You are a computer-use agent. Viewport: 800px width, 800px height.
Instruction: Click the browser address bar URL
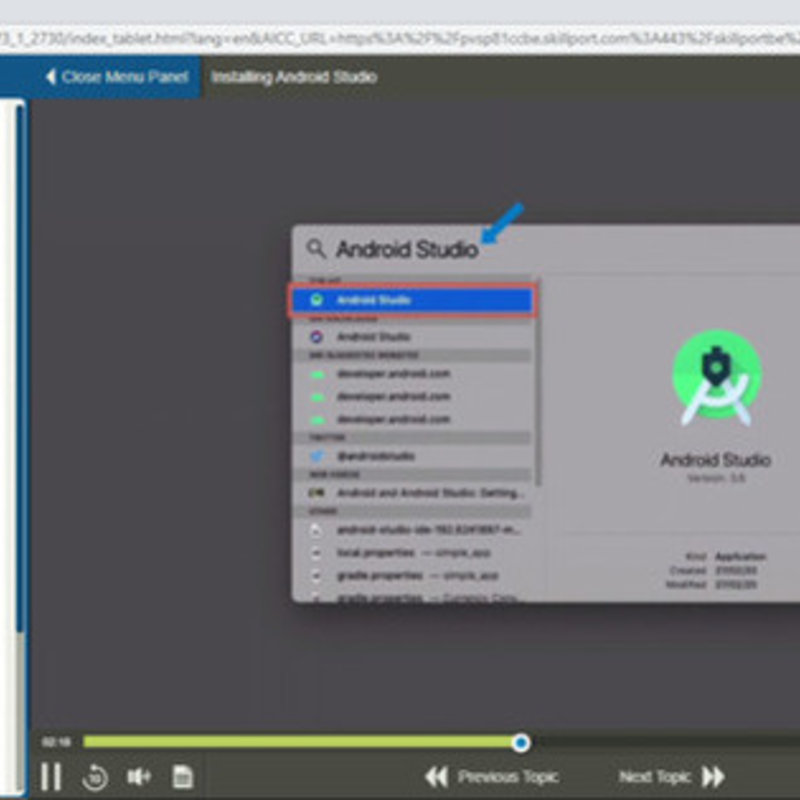[x=400, y=39]
